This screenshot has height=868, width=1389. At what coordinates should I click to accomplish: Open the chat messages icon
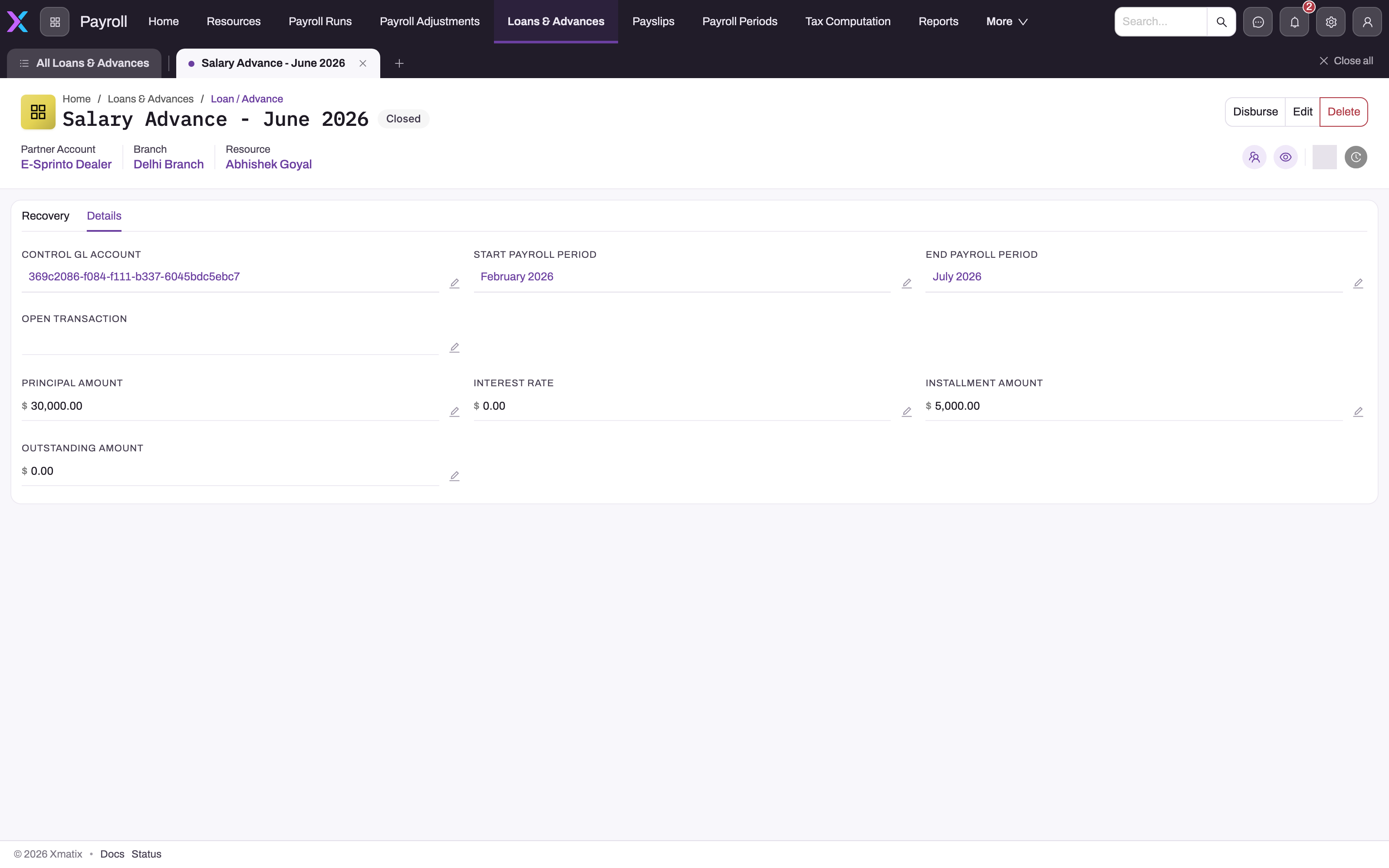pos(1257,22)
